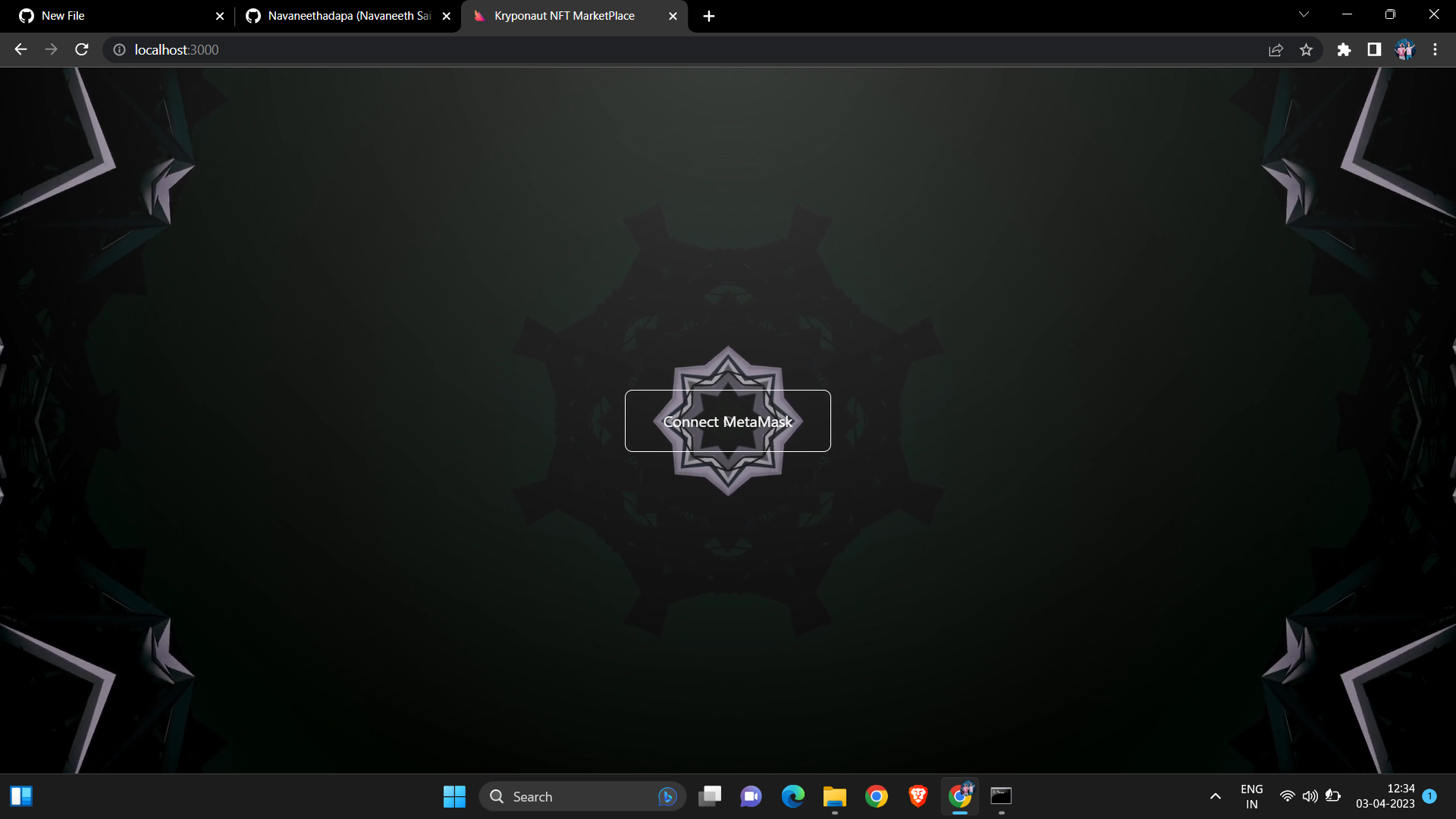The height and width of the screenshot is (819, 1456).
Task: Open the terminal from the taskbar
Action: (x=1000, y=796)
